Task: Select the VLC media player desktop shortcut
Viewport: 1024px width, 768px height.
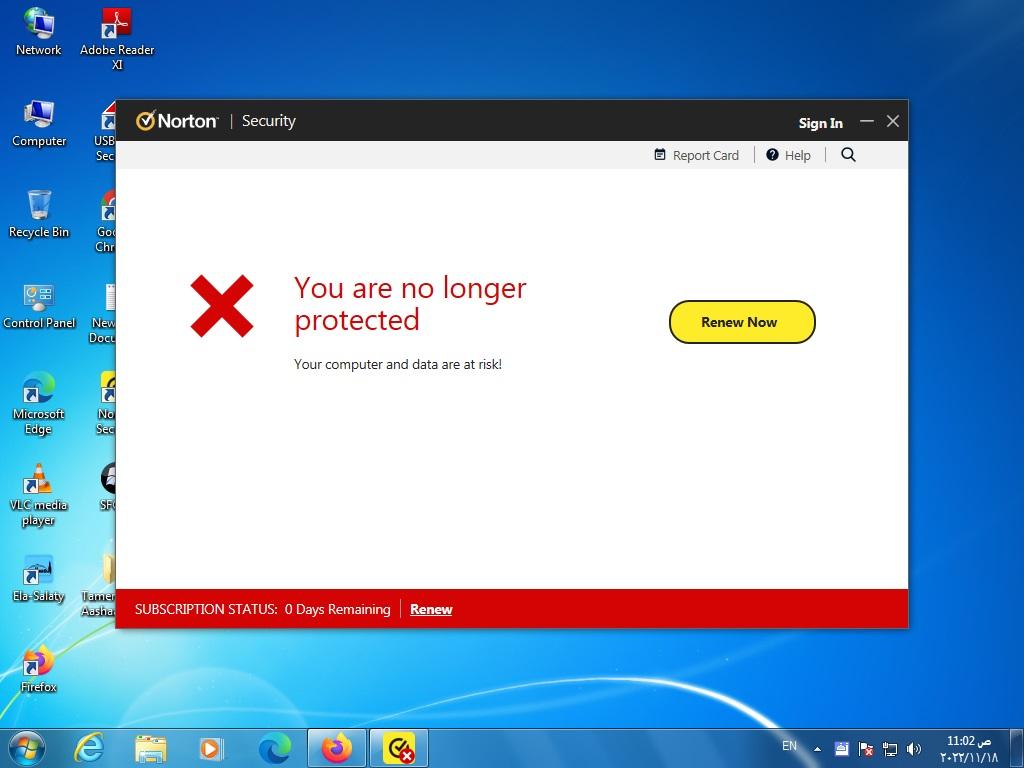Action: [39, 495]
